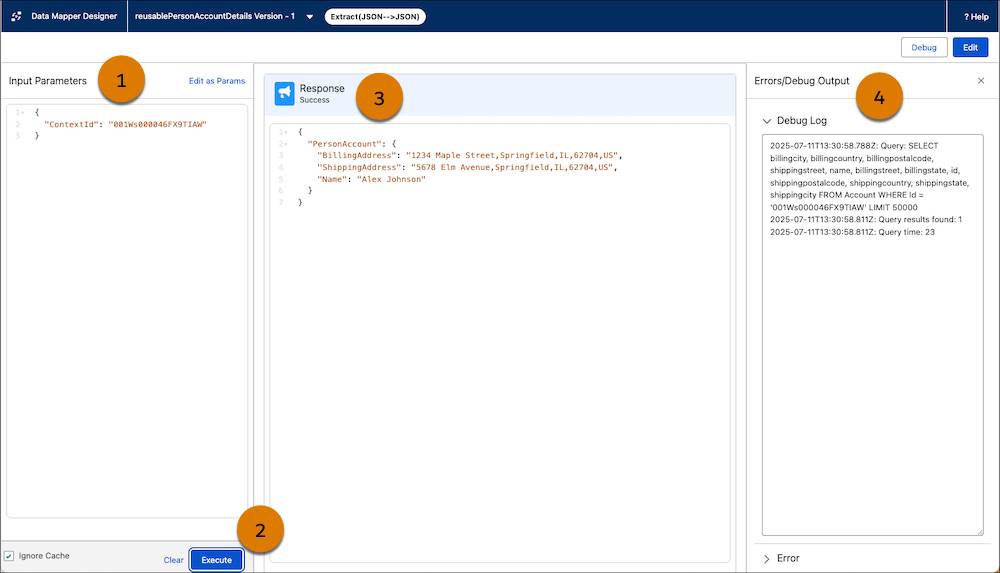Fold line 1 of Response JSON
Screen dimensions: 1000x573
pyautogui.click(x=286, y=132)
